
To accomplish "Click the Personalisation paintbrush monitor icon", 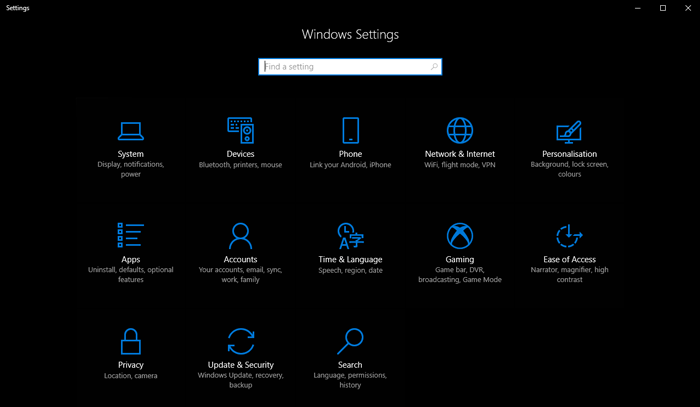I will (569, 132).
